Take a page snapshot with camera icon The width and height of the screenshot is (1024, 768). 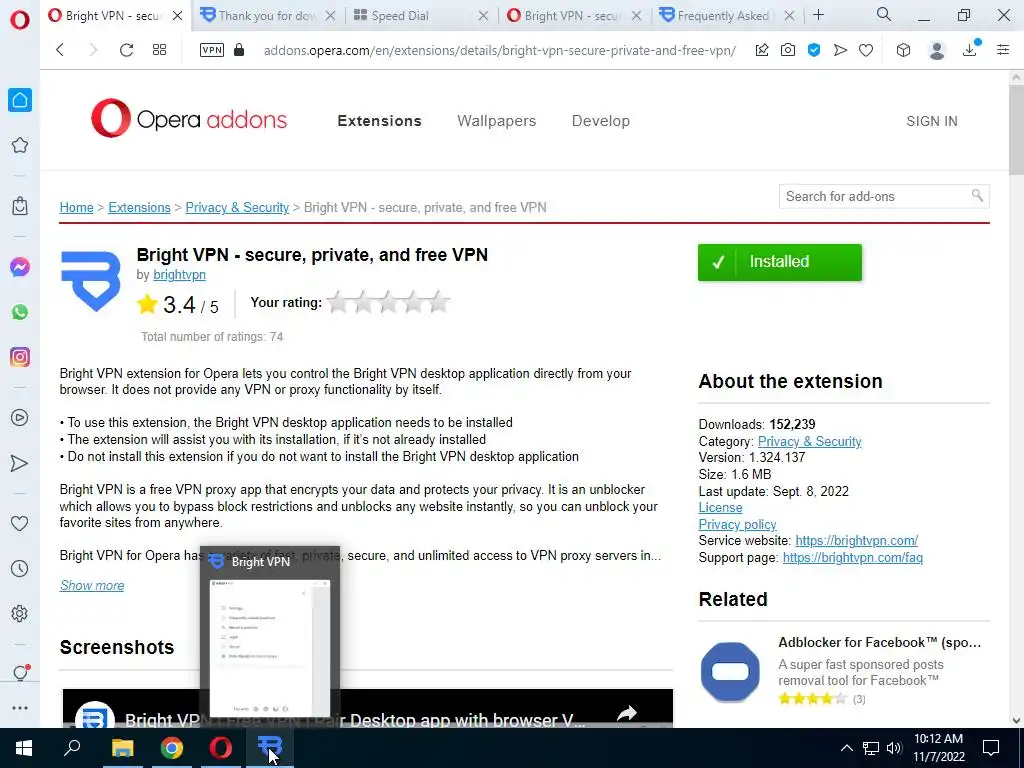pos(788,50)
